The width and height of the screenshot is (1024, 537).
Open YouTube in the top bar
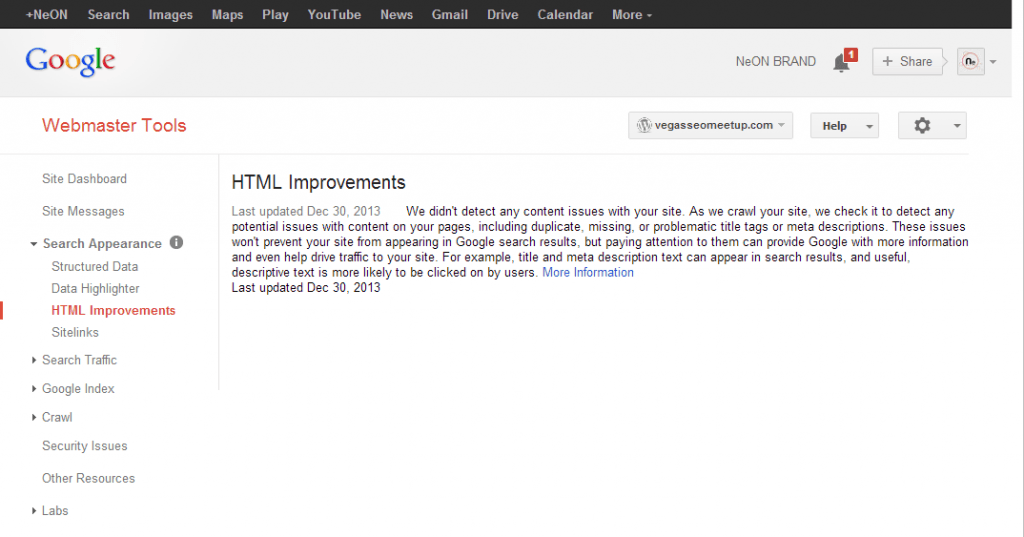coord(334,14)
